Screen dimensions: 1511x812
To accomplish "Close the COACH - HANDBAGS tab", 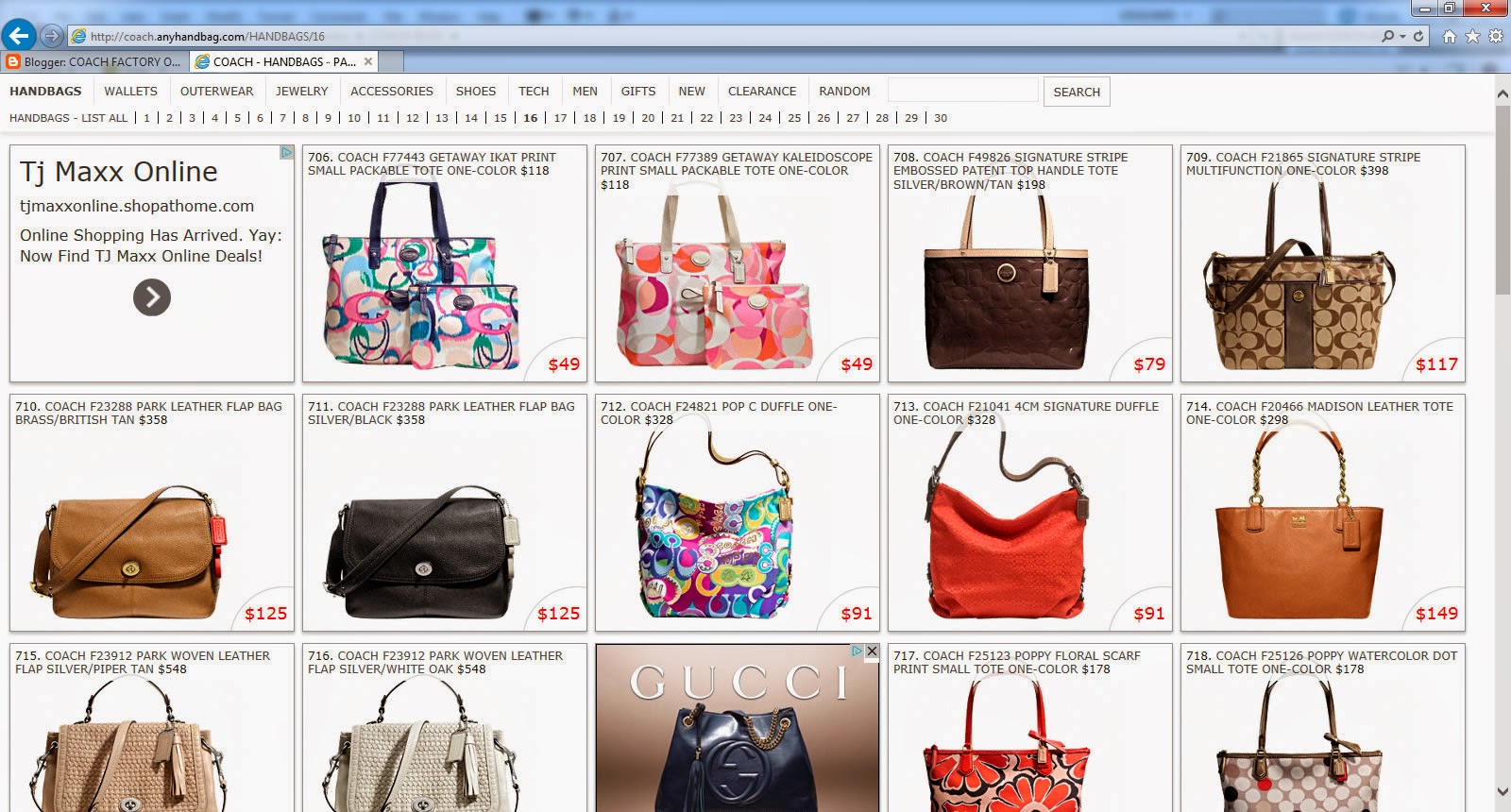I will click(368, 61).
